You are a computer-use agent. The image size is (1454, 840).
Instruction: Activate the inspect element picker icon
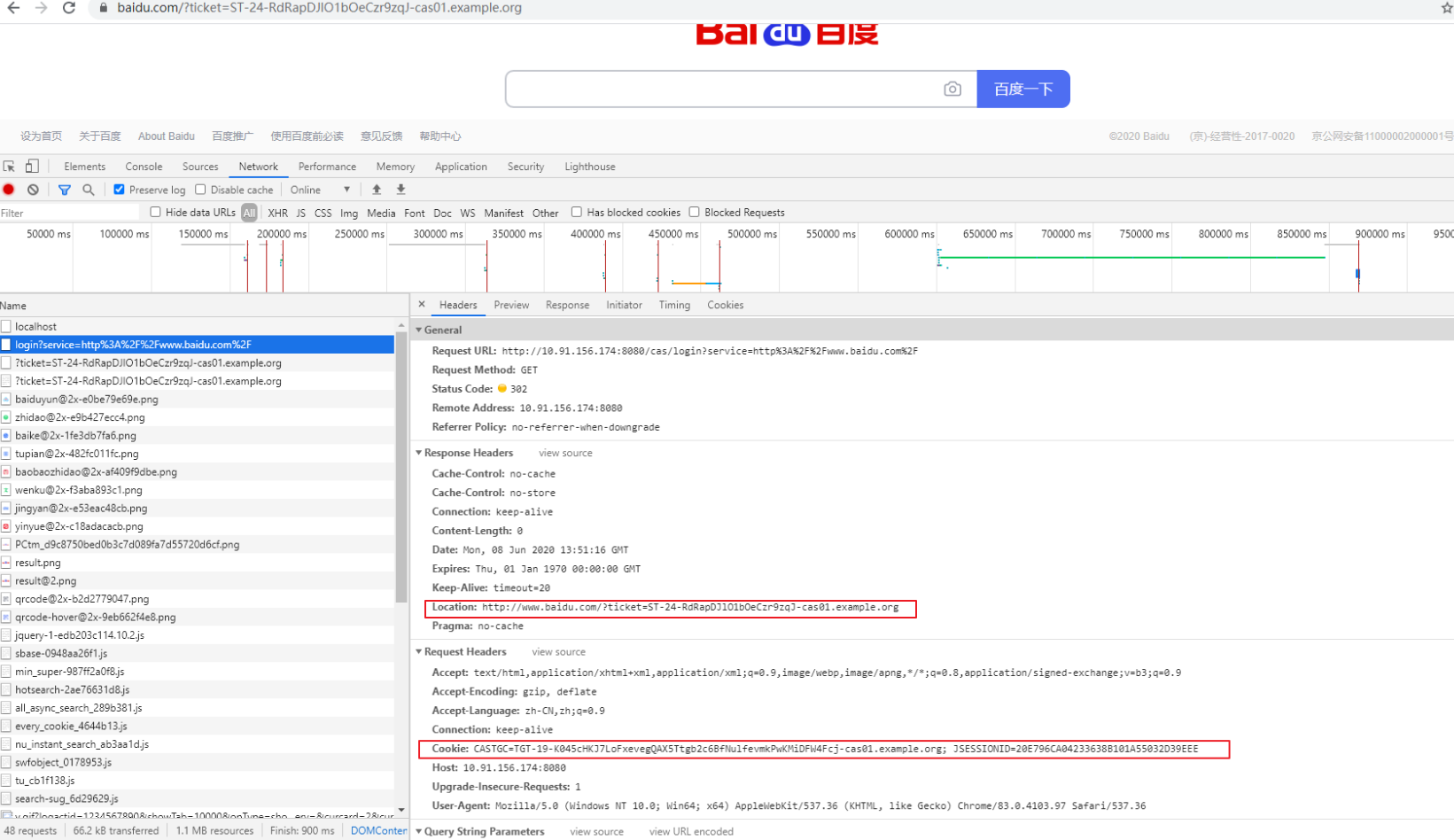[9, 167]
